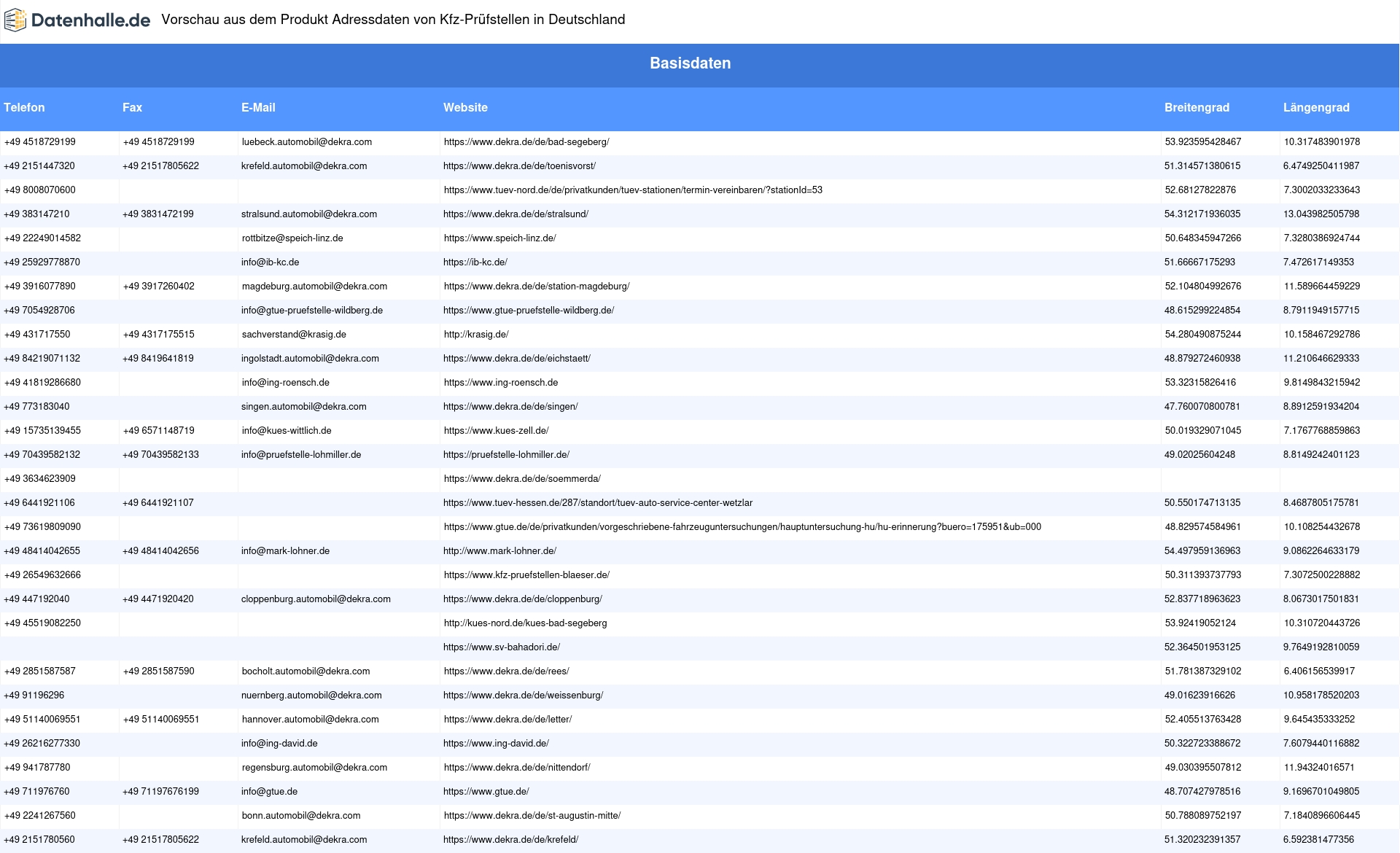This screenshot has width=1400, height=853.
Task: Click https://ib-kc.de/ website cell
Action: [475, 262]
